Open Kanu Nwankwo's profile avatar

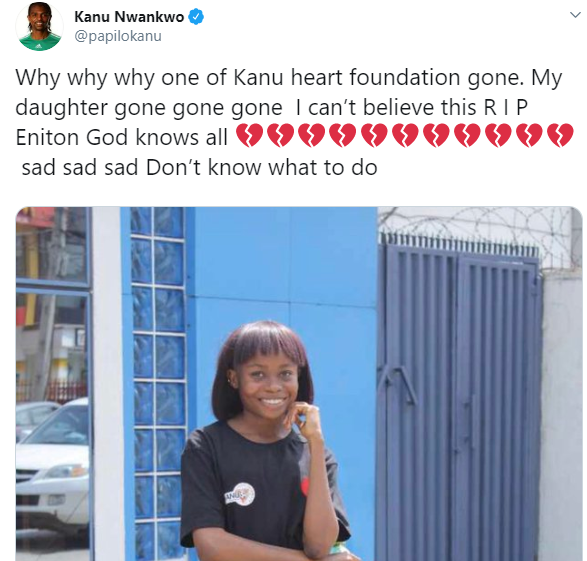[39, 27]
